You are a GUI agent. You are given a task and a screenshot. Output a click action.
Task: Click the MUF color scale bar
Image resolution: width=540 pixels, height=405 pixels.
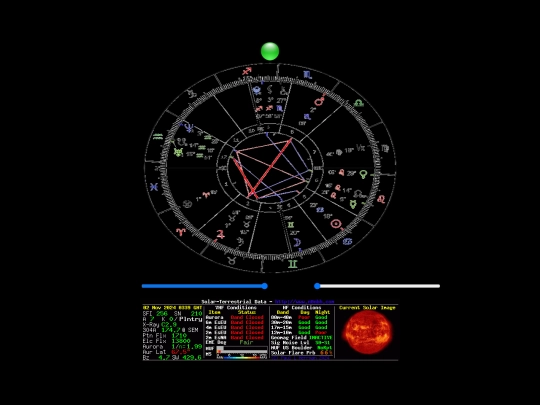[x=242, y=357]
